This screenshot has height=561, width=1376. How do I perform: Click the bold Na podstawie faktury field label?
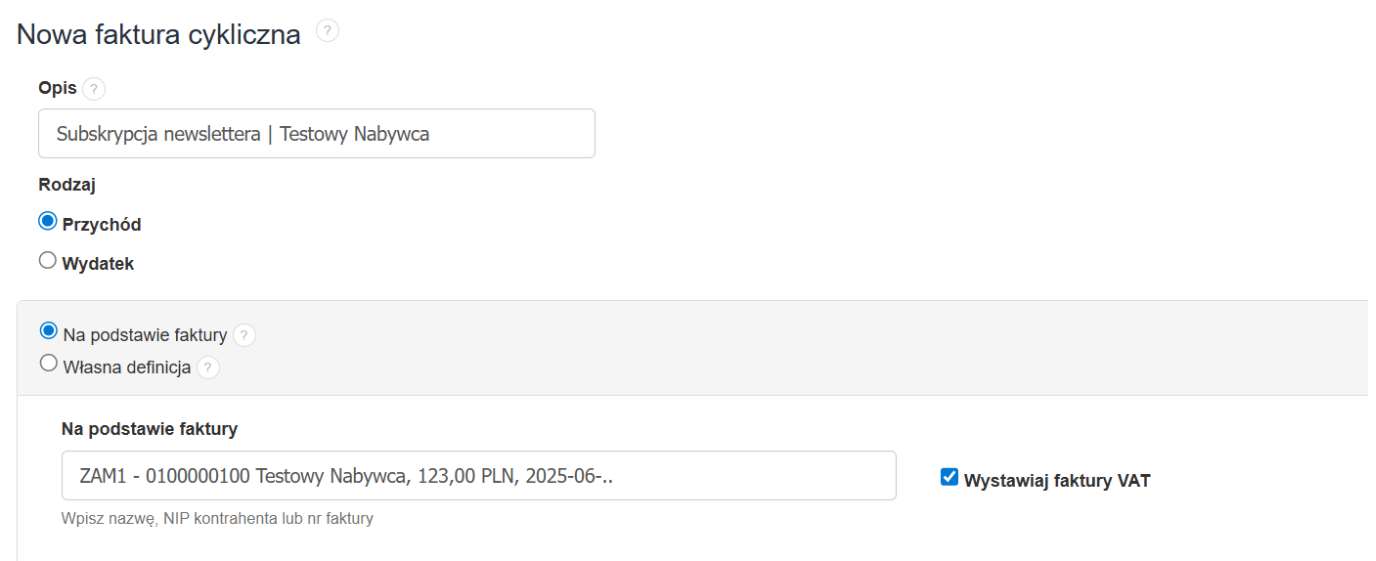coord(149,429)
